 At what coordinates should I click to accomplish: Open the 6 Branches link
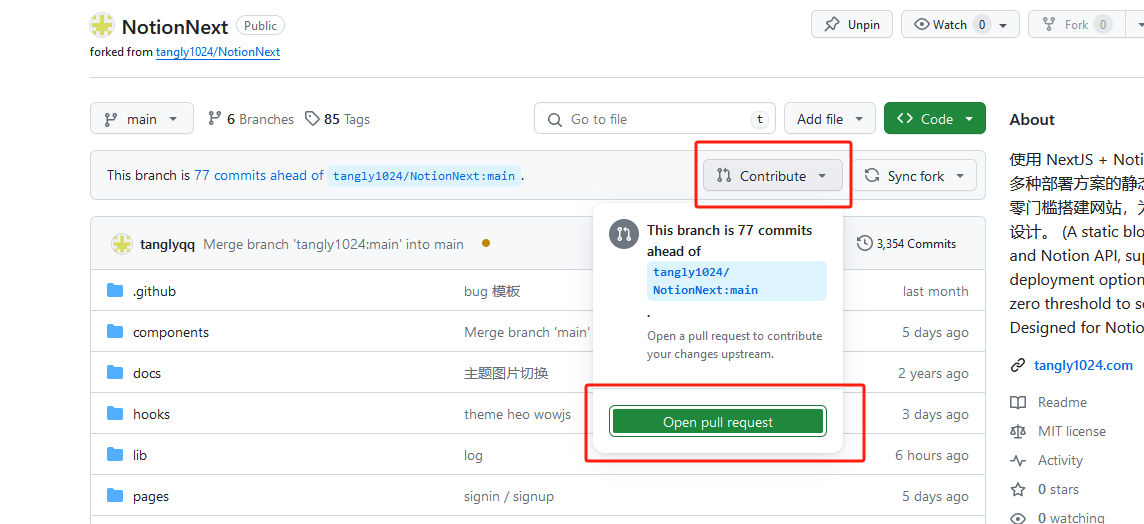click(251, 119)
